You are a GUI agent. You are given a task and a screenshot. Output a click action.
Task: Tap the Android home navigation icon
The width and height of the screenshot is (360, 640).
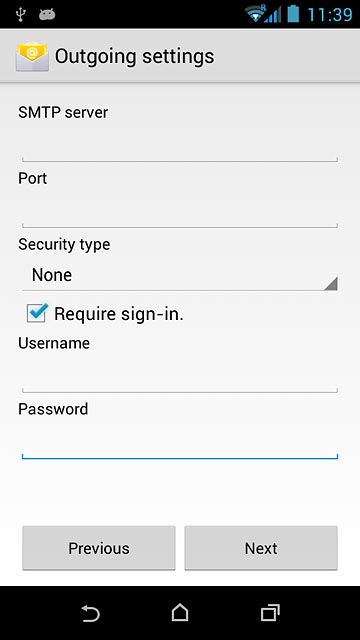pos(180,613)
